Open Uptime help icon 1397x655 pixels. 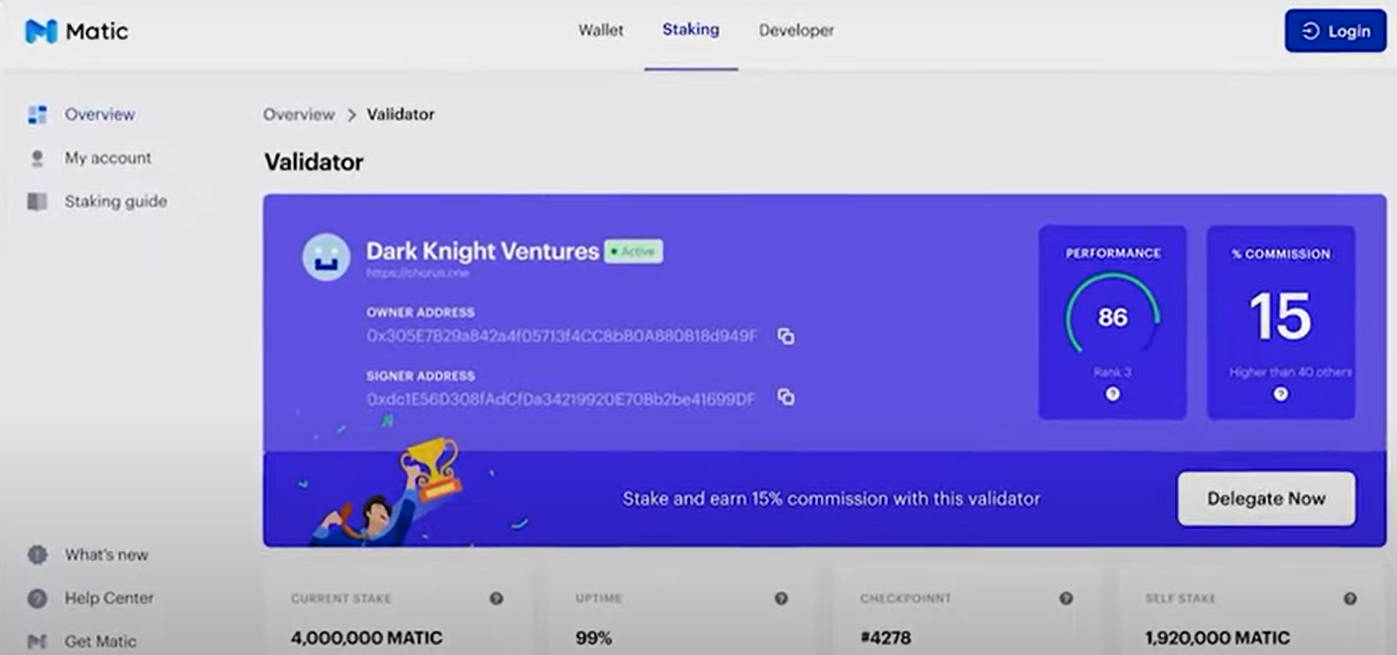point(781,598)
